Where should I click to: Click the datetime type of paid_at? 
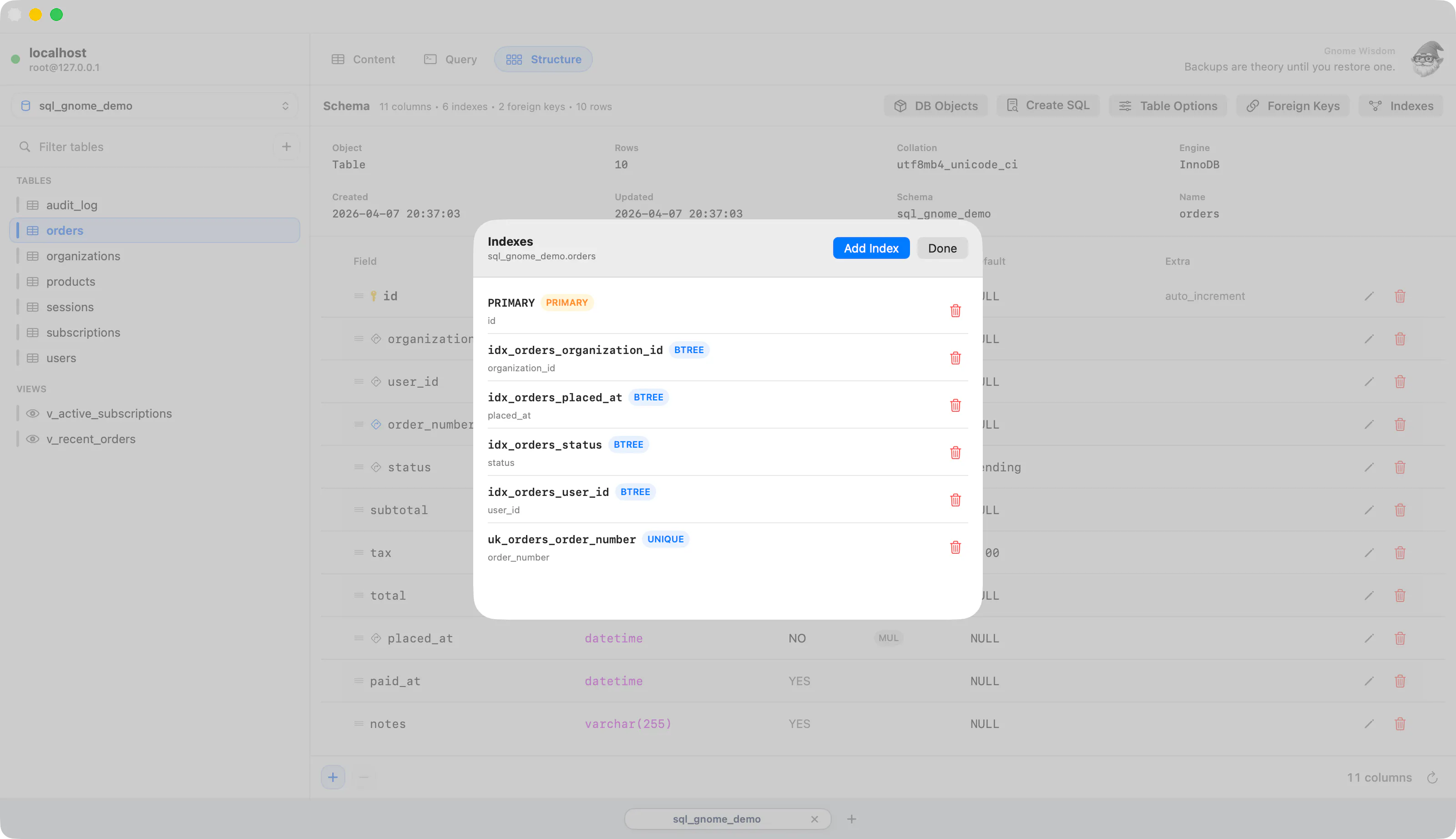click(x=614, y=681)
